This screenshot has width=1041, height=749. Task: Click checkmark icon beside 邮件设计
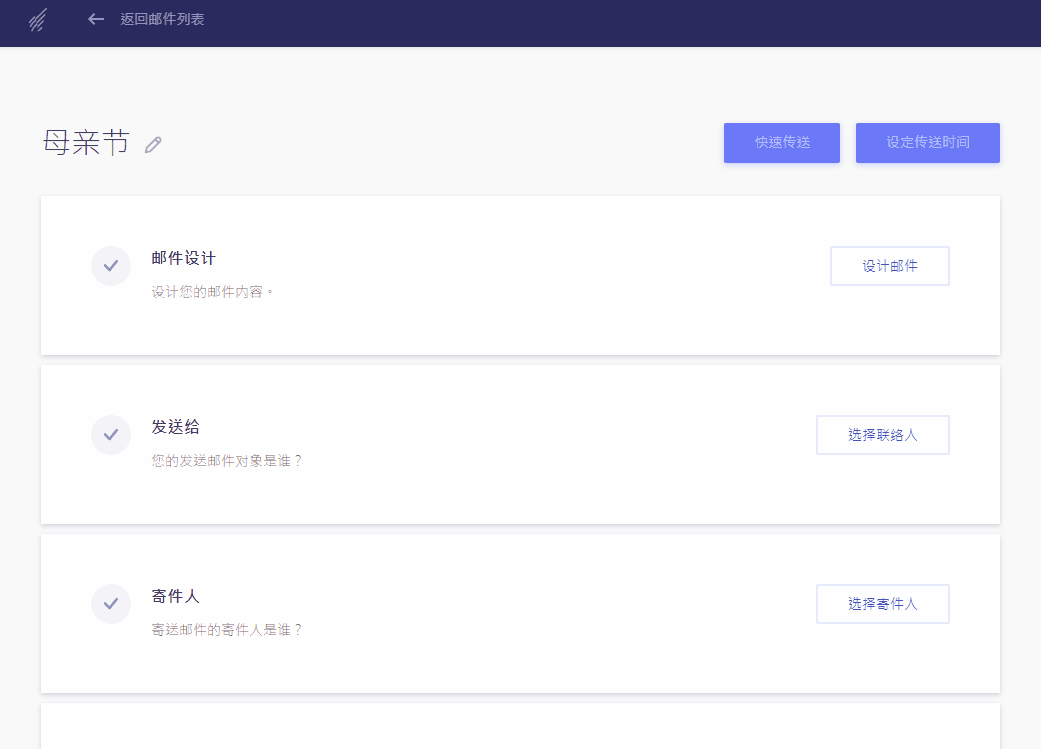click(111, 266)
